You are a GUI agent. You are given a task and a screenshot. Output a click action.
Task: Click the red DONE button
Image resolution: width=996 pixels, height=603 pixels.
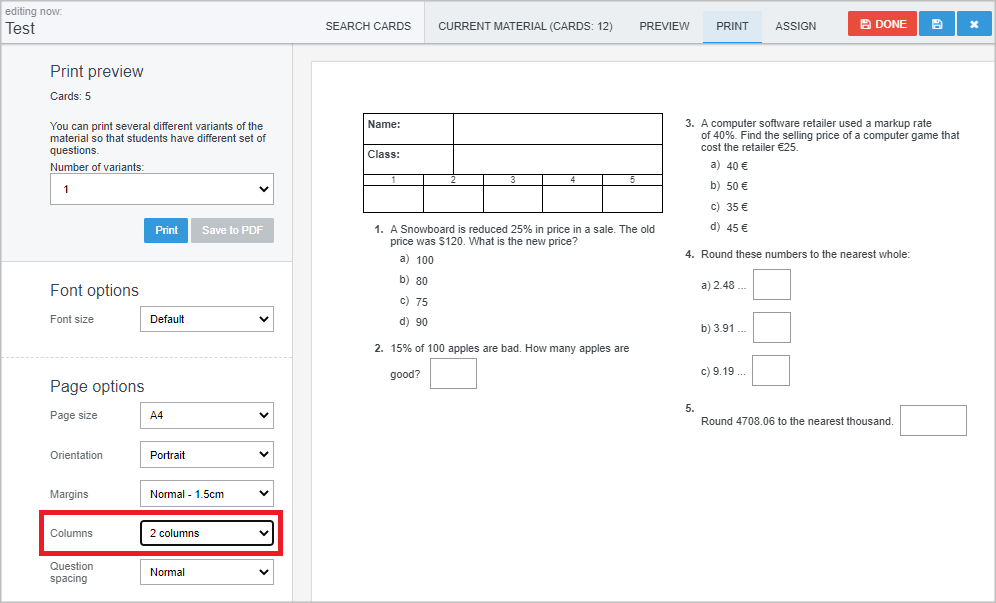click(x=882, y=24)
